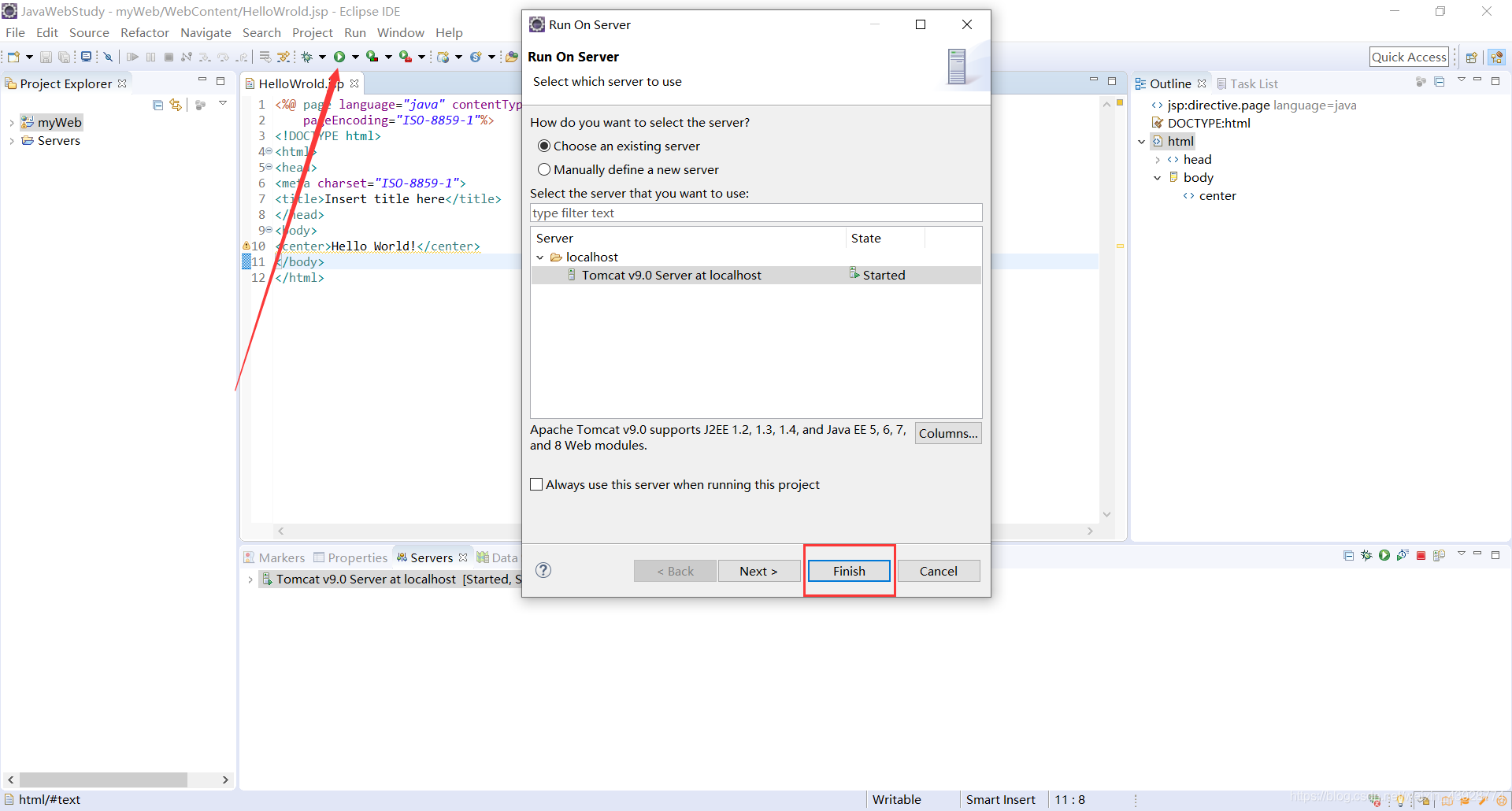Open the Debug dropdown arrow in toolbar
Image resolution: width=1512 pixels, height=811 pixels.
(322, 57)
